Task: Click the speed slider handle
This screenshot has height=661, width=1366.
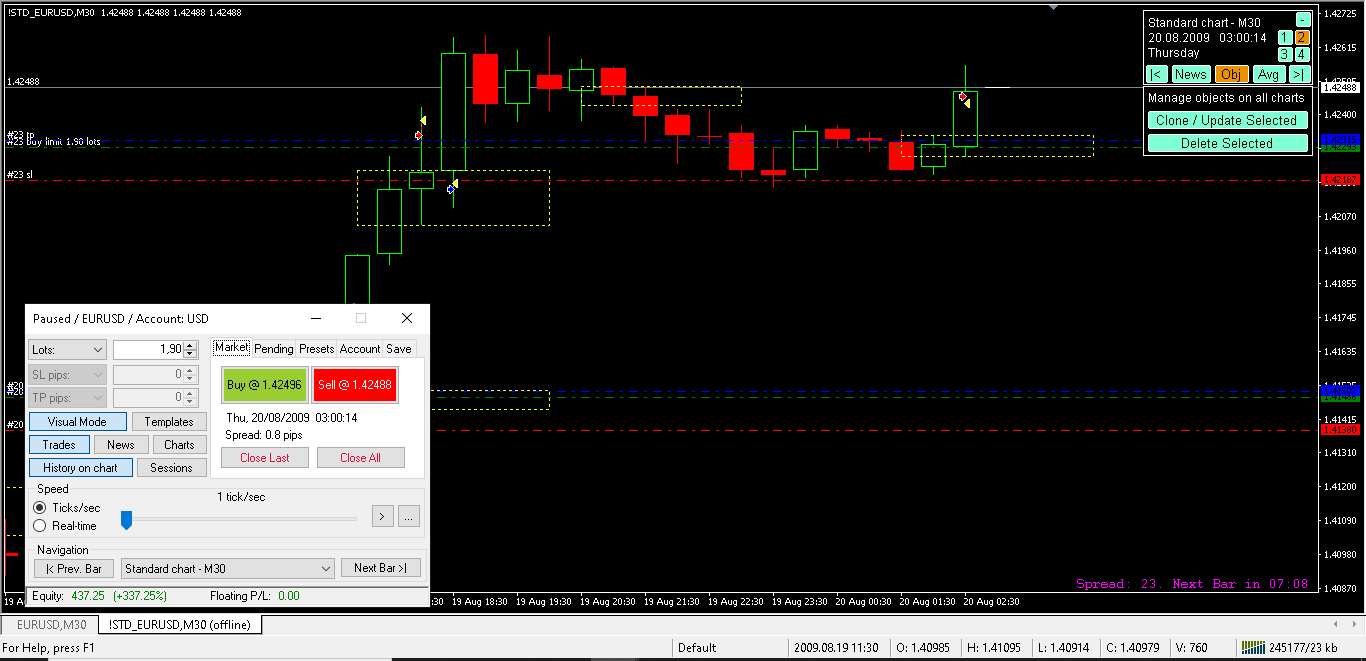Action: (x=126, y=520)
